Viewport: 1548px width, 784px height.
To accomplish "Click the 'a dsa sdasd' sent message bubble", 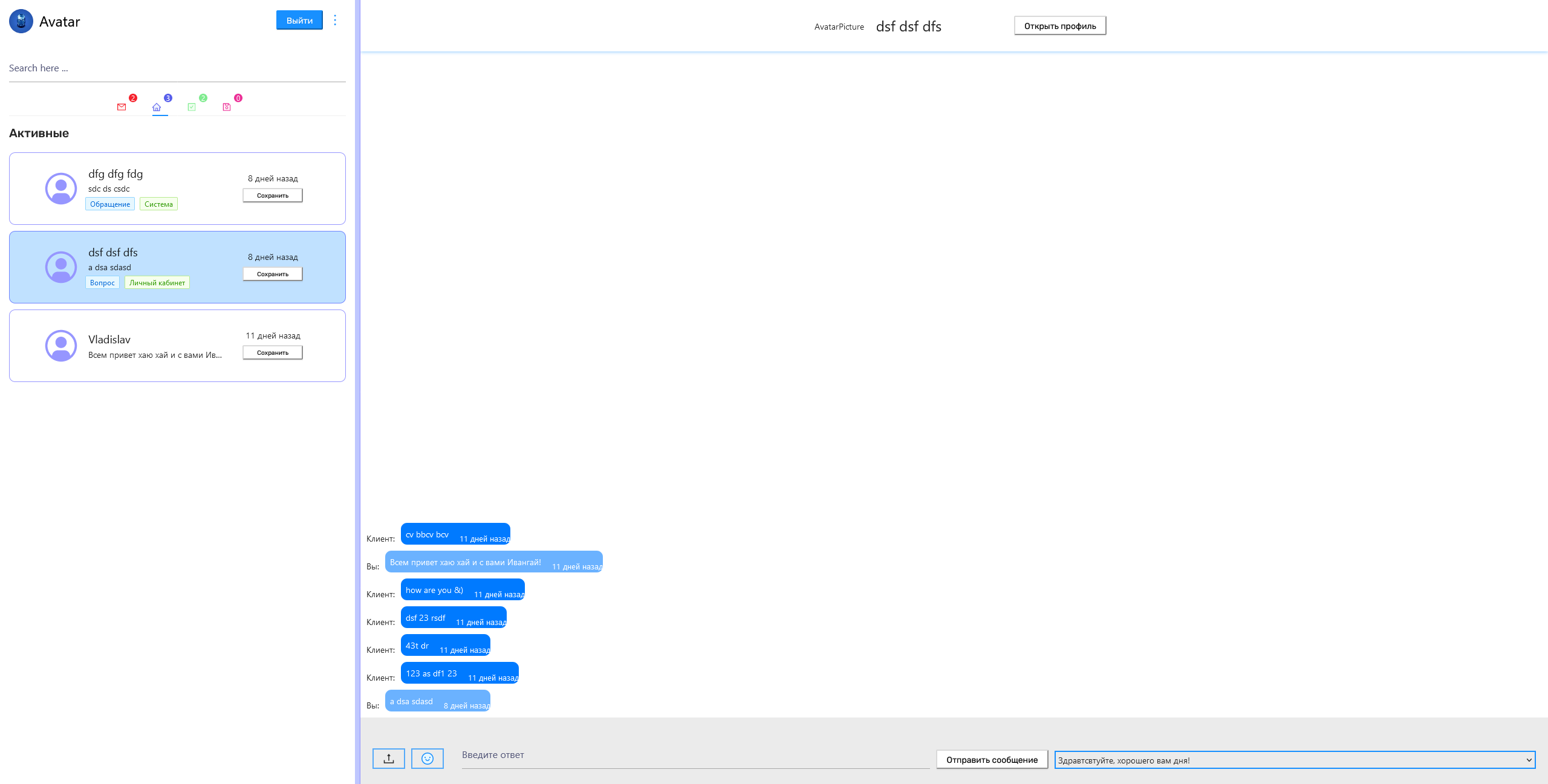I will point(438,701).
